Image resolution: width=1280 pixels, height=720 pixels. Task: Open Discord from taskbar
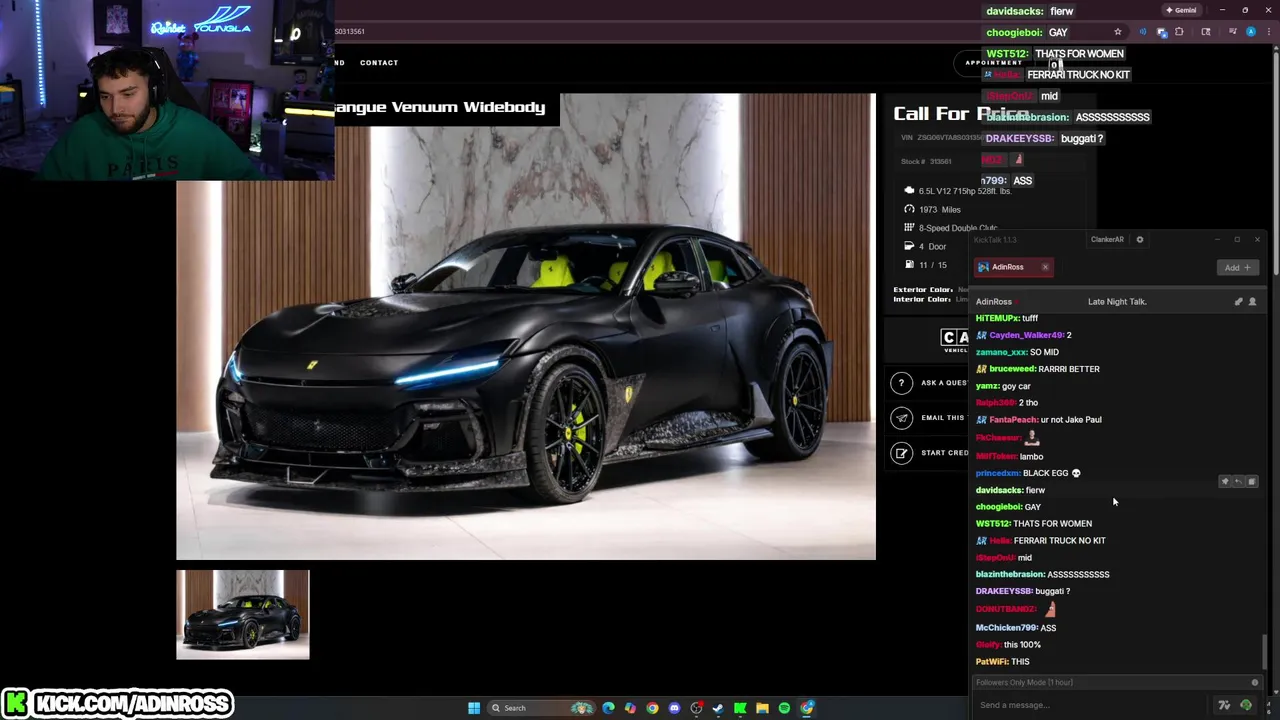[674, 708]
